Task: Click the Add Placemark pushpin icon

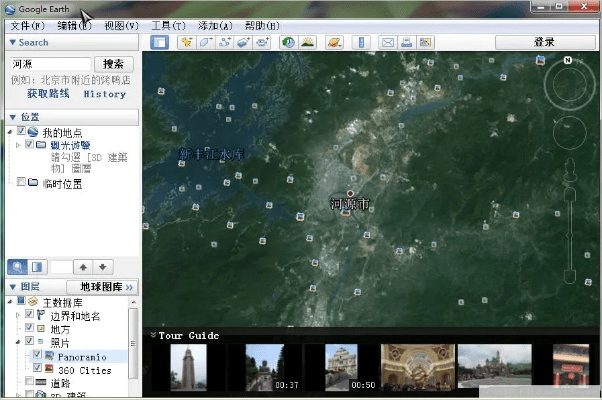Action: click(186, 43)
